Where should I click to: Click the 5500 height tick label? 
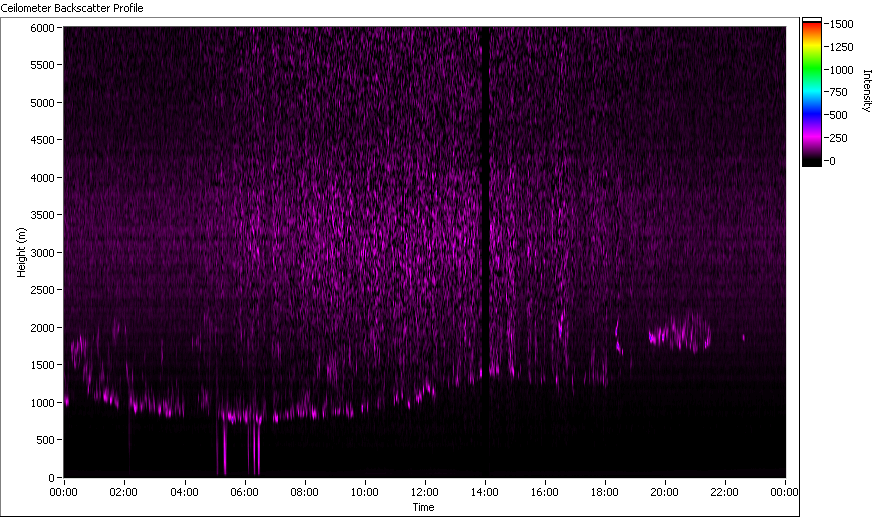click(x=42, y=65)
